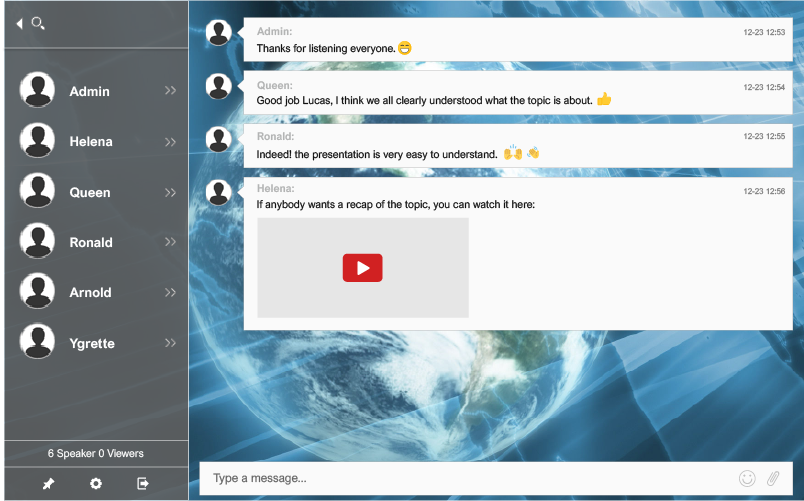Image resolution: width=804 pixels, height=501 pixels.
Task: Expand the chevrons next to Admin
Action: click(170, 91)
